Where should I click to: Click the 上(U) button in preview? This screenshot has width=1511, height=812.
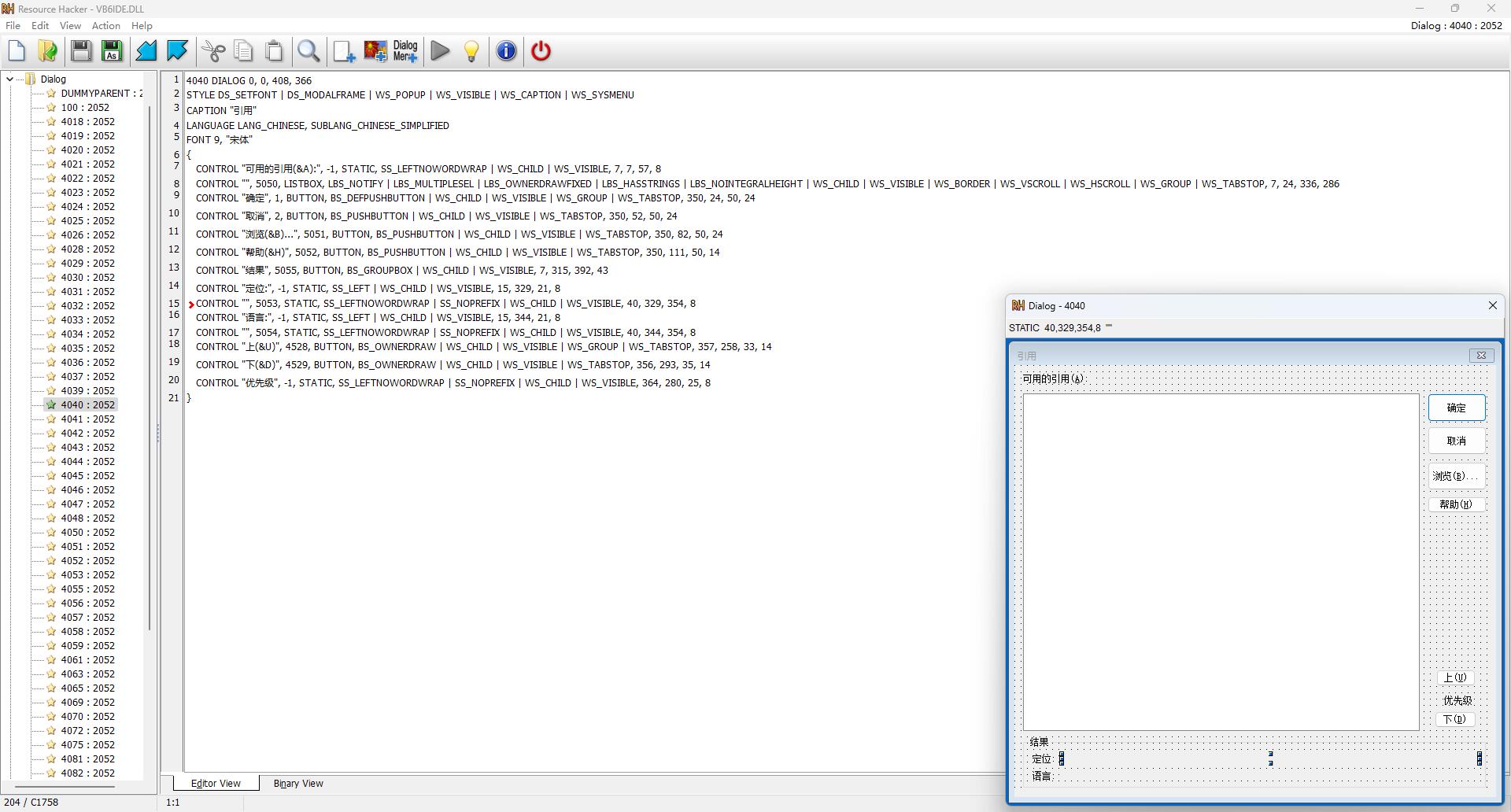click(1455, 677)
